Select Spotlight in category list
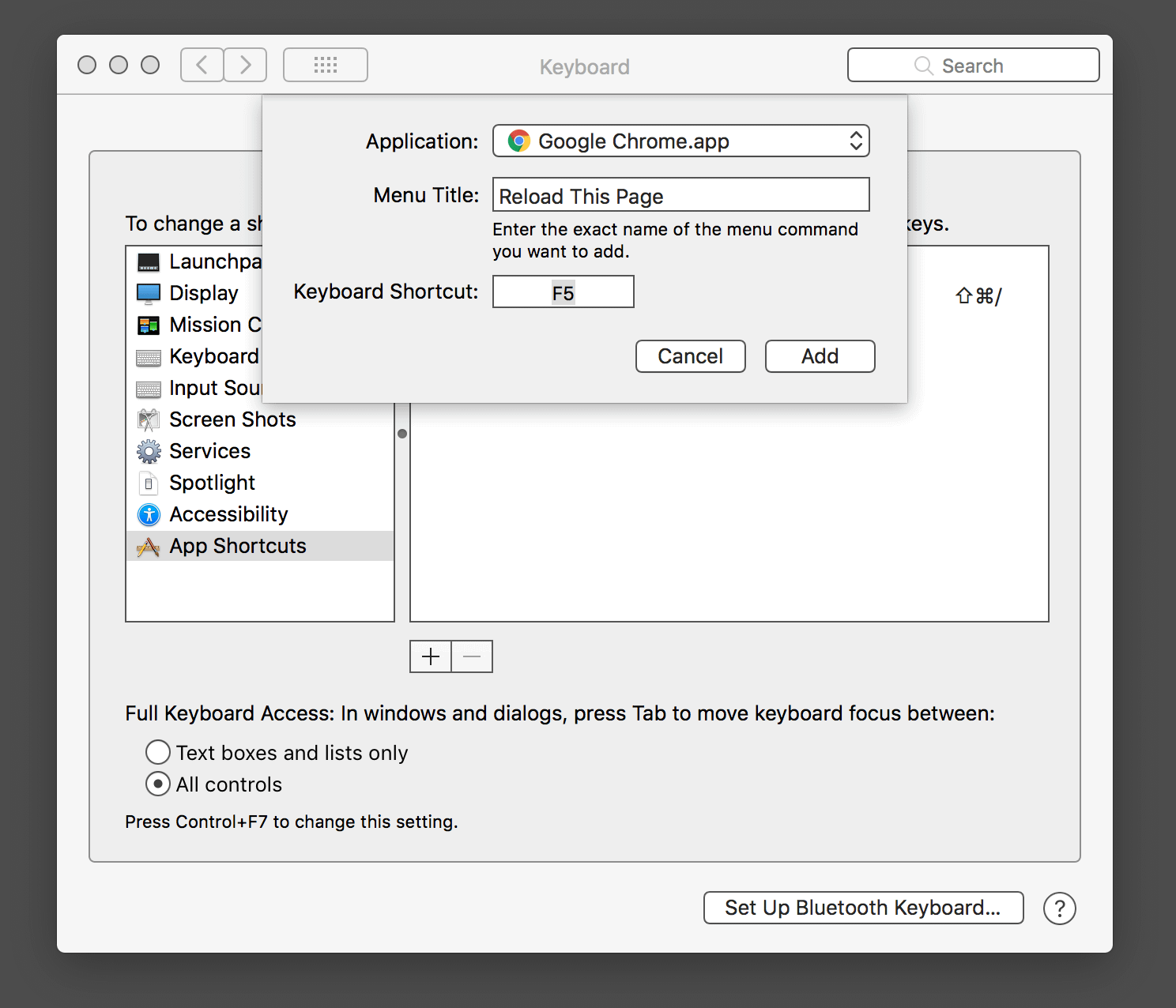The width and height of the screenshot is (1176, 1008). (260, 483)
